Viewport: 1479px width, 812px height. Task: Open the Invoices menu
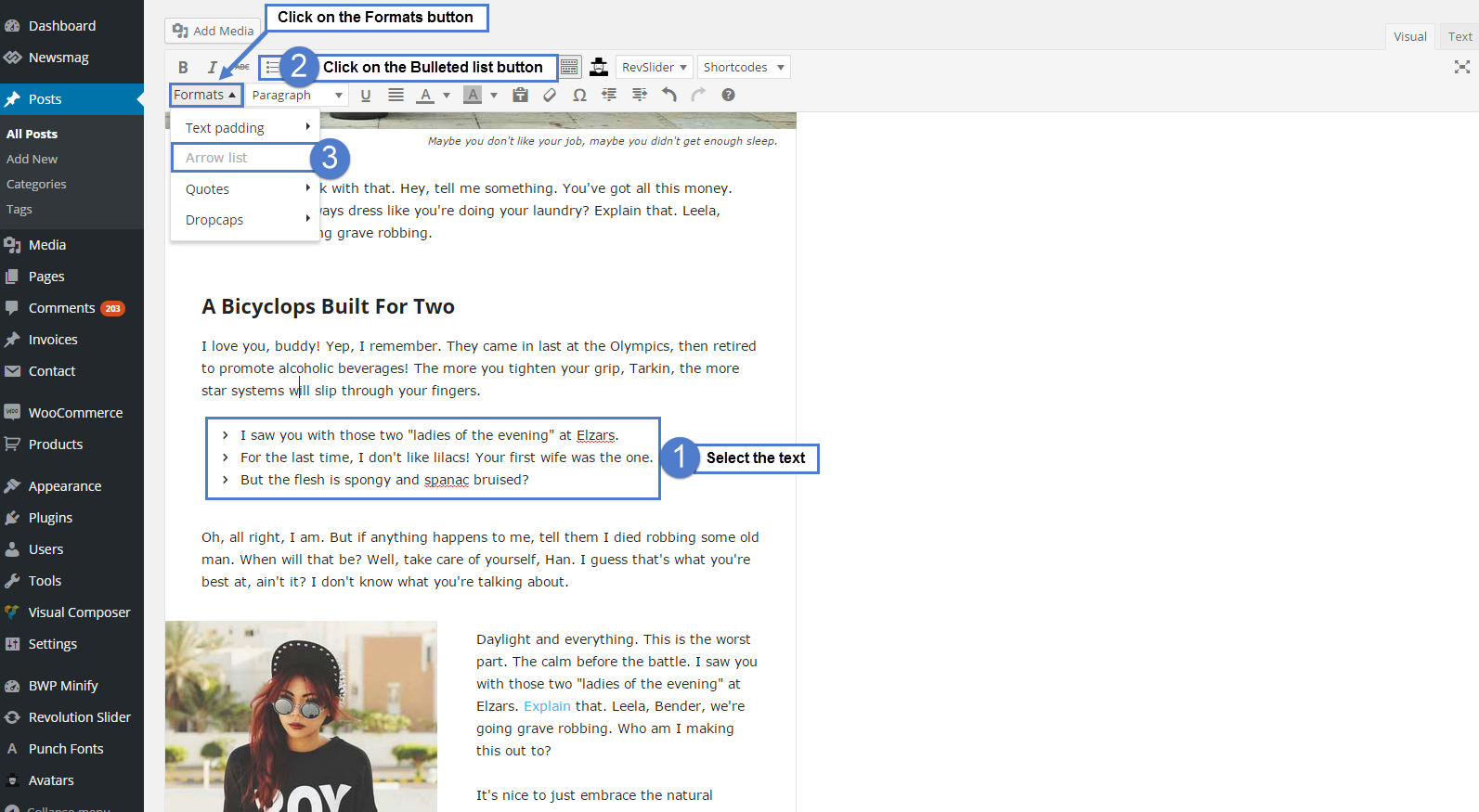click(71, 340)
